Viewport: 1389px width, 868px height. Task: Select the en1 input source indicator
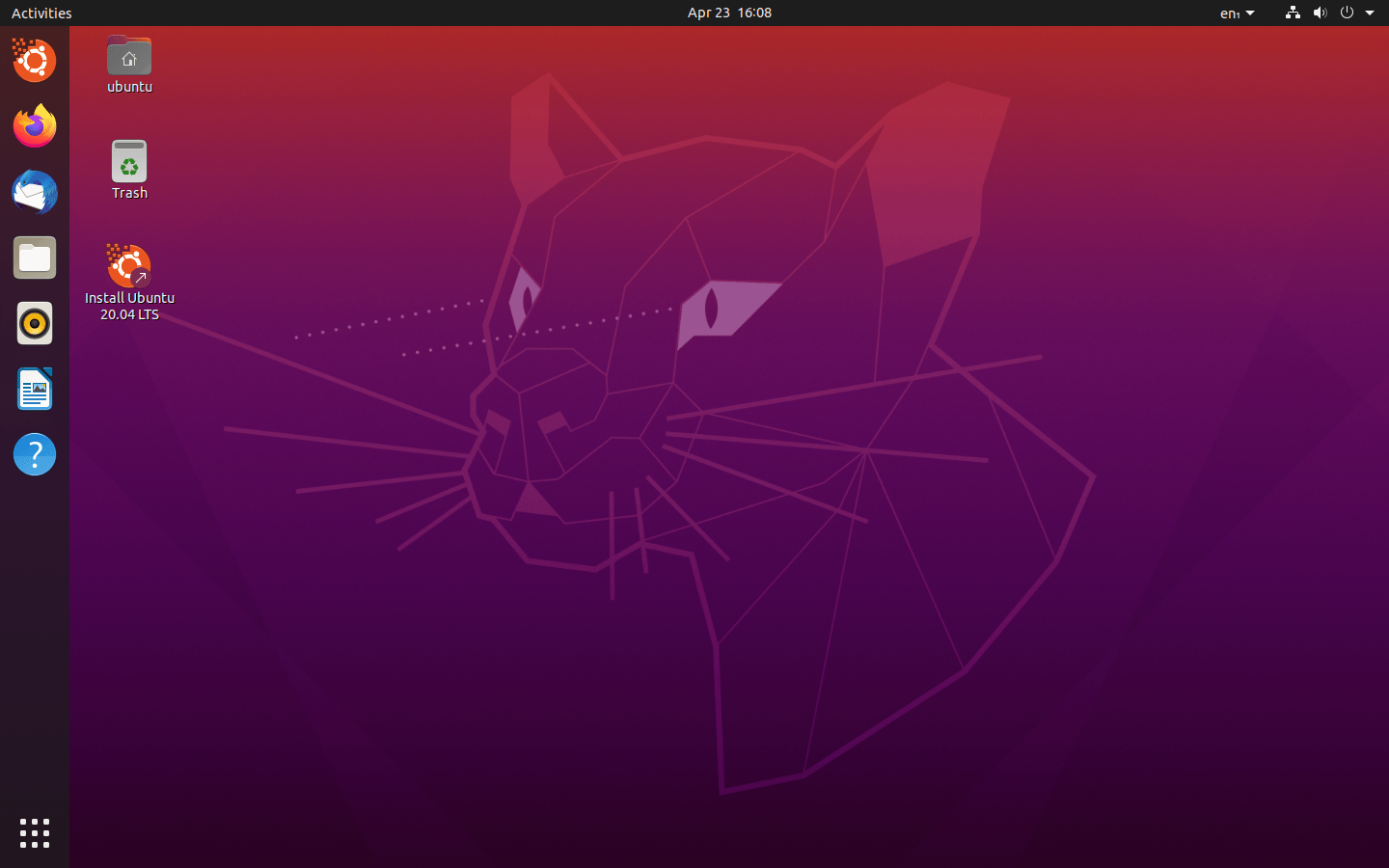coord(1230,13)
